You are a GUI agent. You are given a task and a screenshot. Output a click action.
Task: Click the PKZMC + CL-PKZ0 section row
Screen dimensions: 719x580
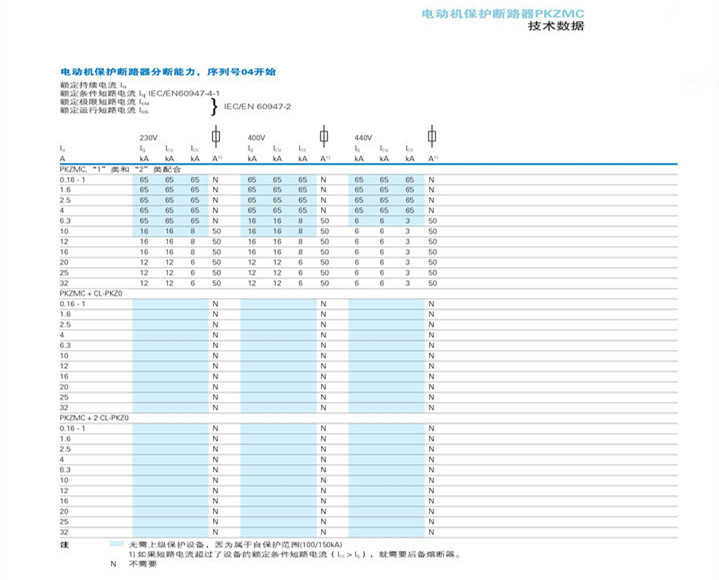click(x=91, y=293)
